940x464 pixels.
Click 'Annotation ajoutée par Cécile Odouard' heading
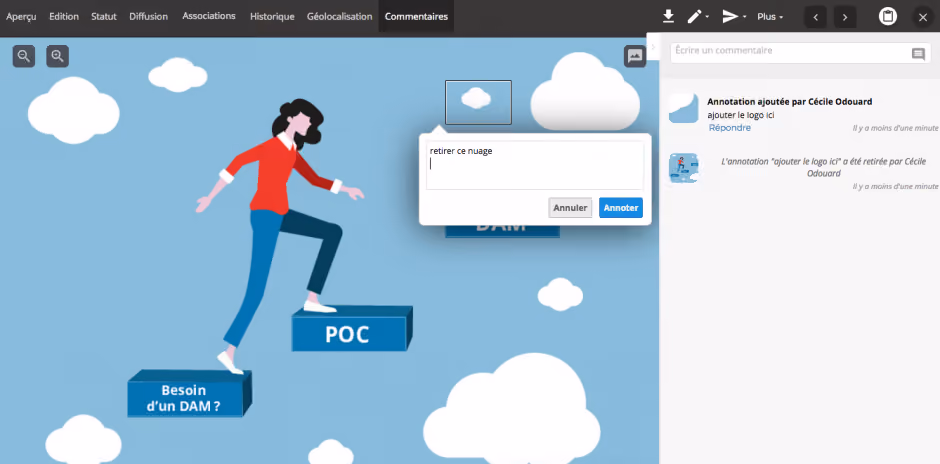pyautogui.click(x=790, y=102)
